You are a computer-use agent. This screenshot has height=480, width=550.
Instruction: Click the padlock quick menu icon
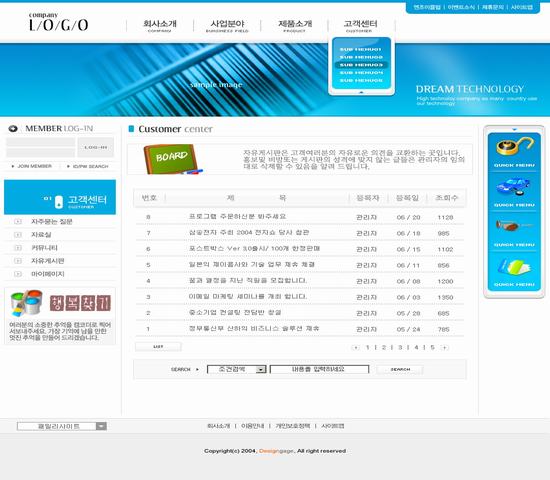(514, 147)
